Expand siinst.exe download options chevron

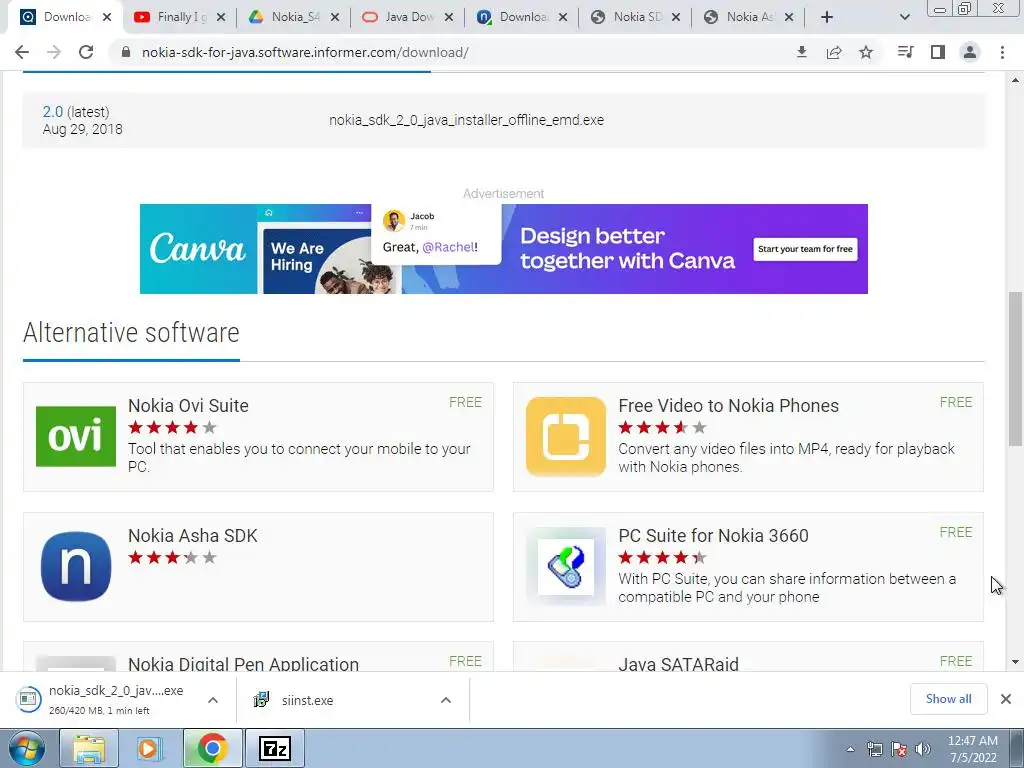point(446,700)
